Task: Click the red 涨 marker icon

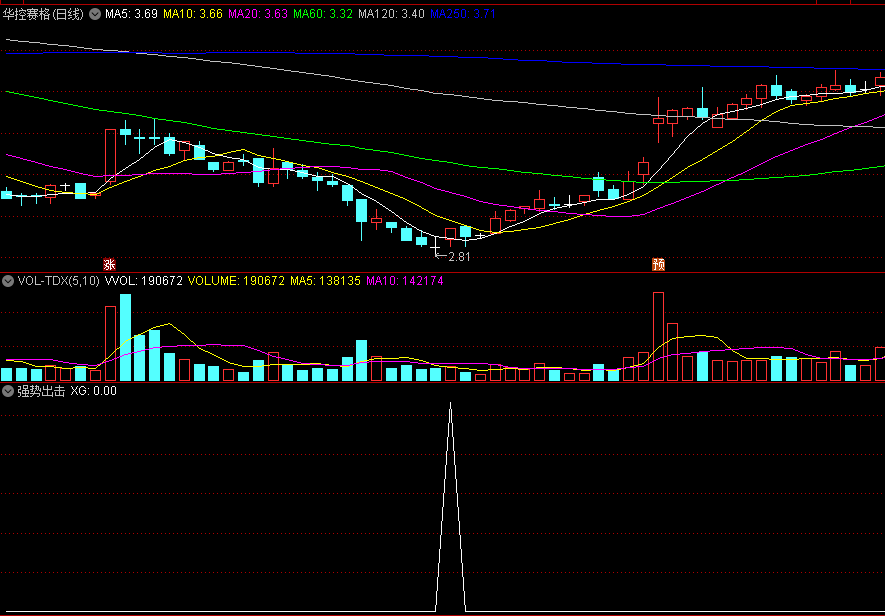Action: [109, 265]
